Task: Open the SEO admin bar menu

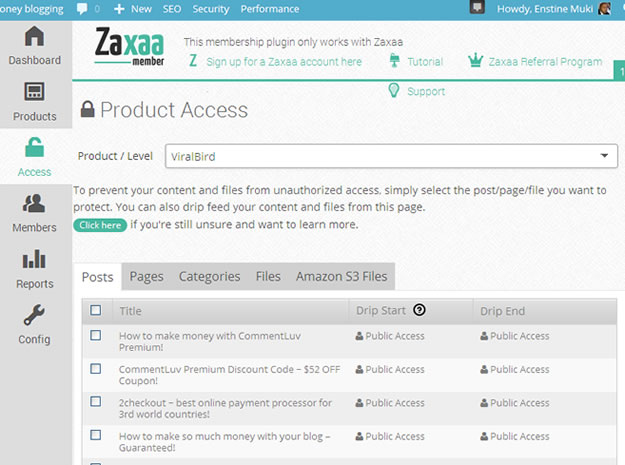Action: click(x=172, y=9)
